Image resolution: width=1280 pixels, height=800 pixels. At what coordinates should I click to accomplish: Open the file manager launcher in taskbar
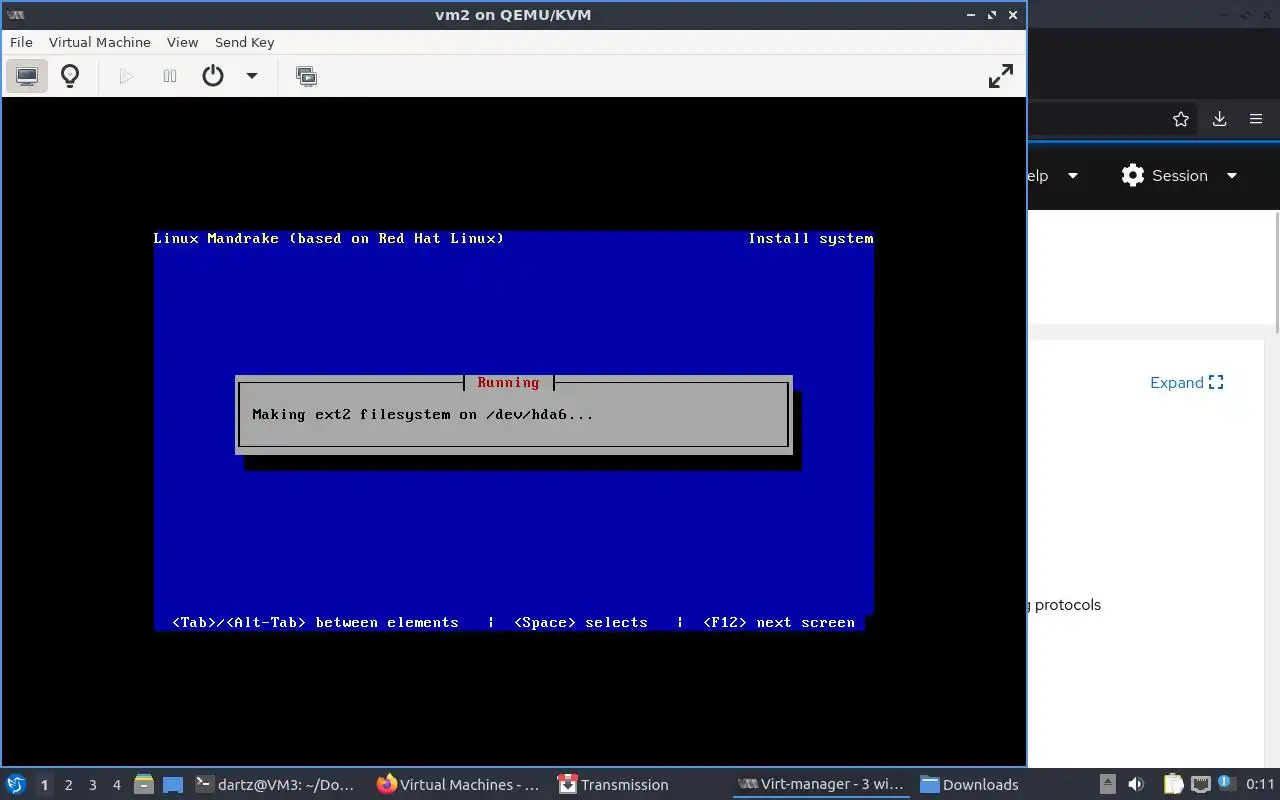(144, 785)
